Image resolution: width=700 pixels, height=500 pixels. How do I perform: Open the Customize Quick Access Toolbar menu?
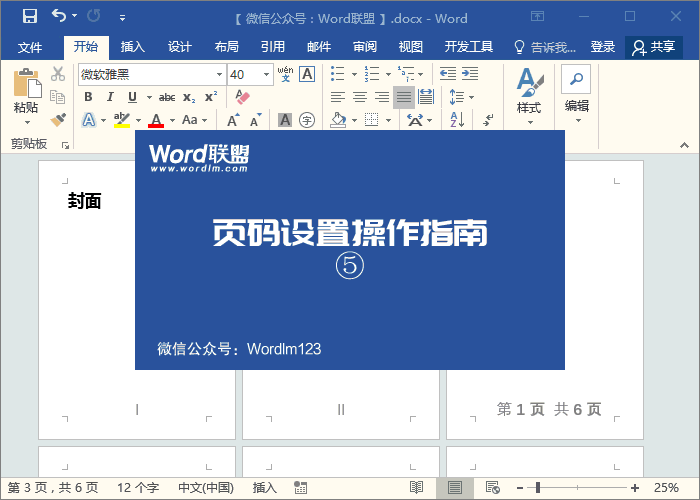122,18
